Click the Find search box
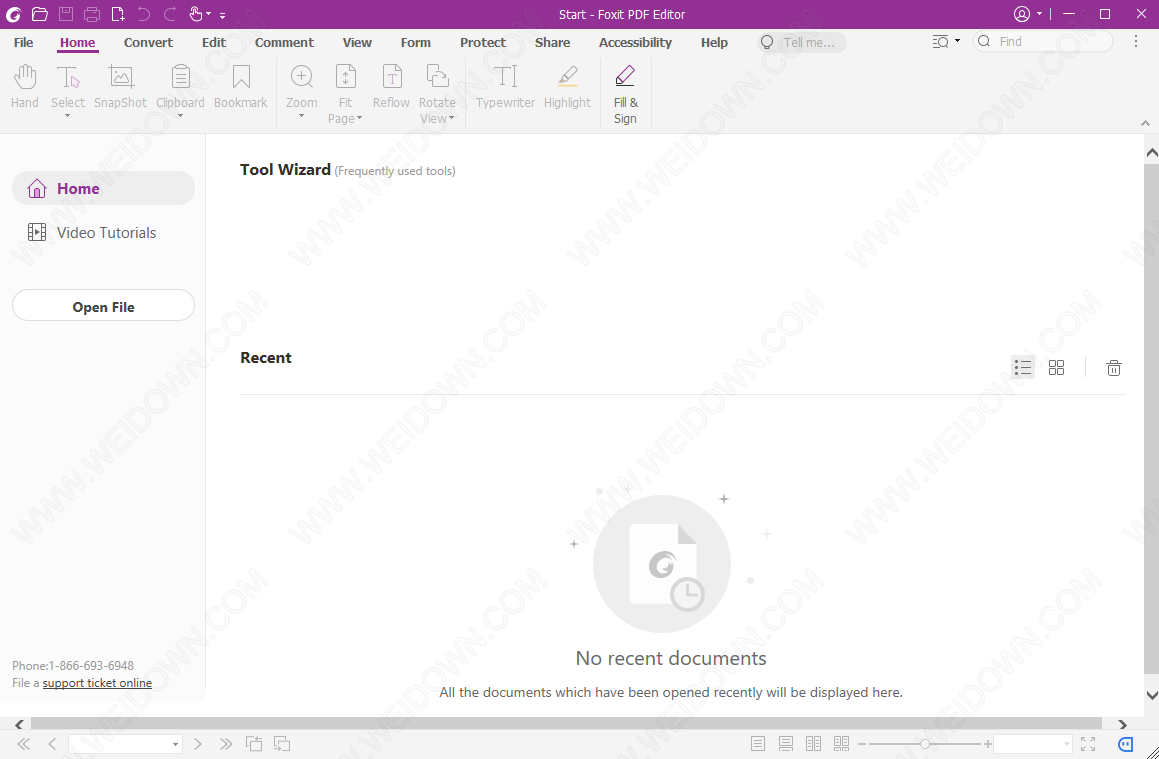This screenshot has height=759, width=1159. 1042,41
